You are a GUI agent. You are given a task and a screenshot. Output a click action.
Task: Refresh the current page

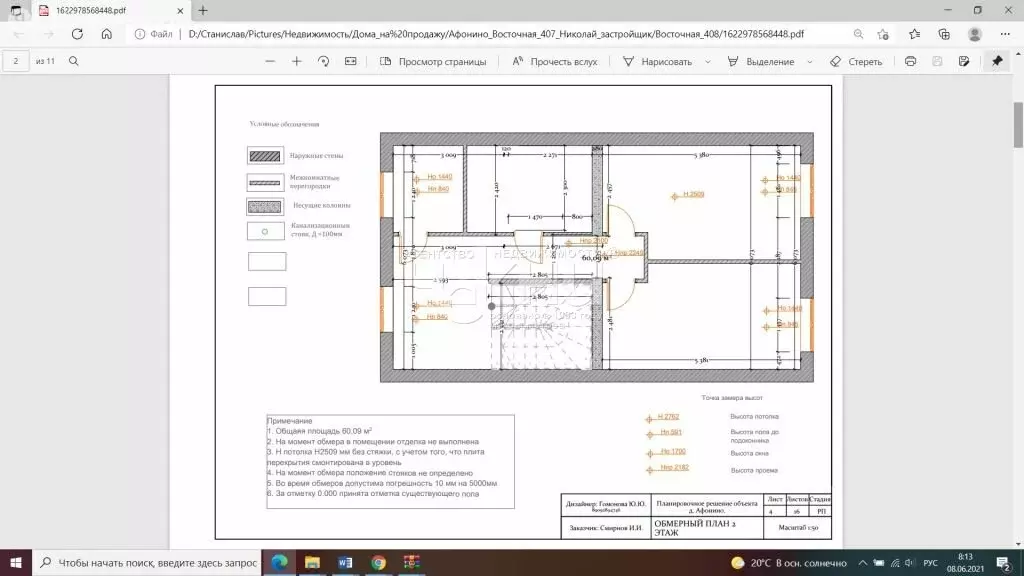[77, 34]
